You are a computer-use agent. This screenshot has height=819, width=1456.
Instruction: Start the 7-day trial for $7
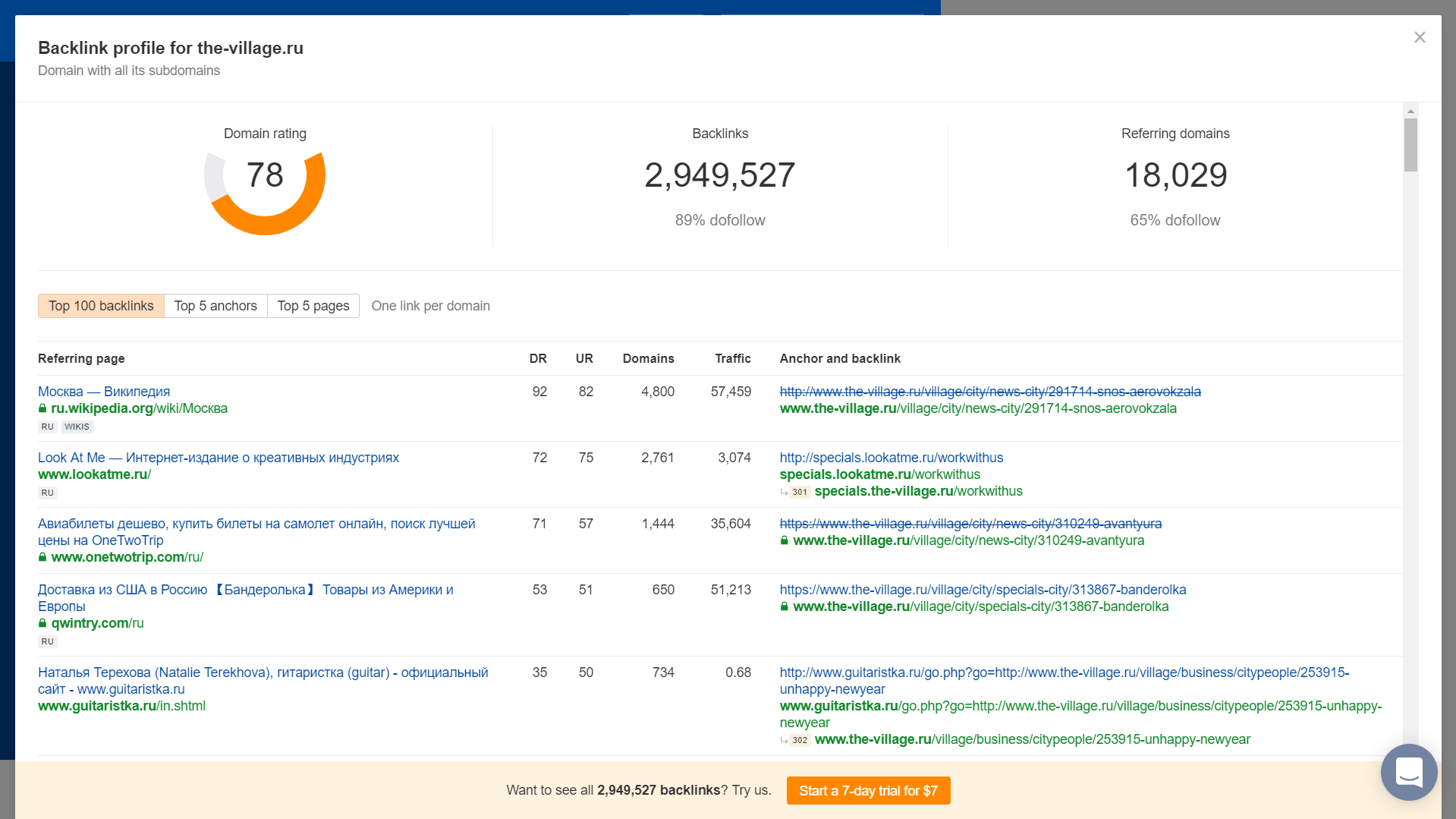[868, 790]
